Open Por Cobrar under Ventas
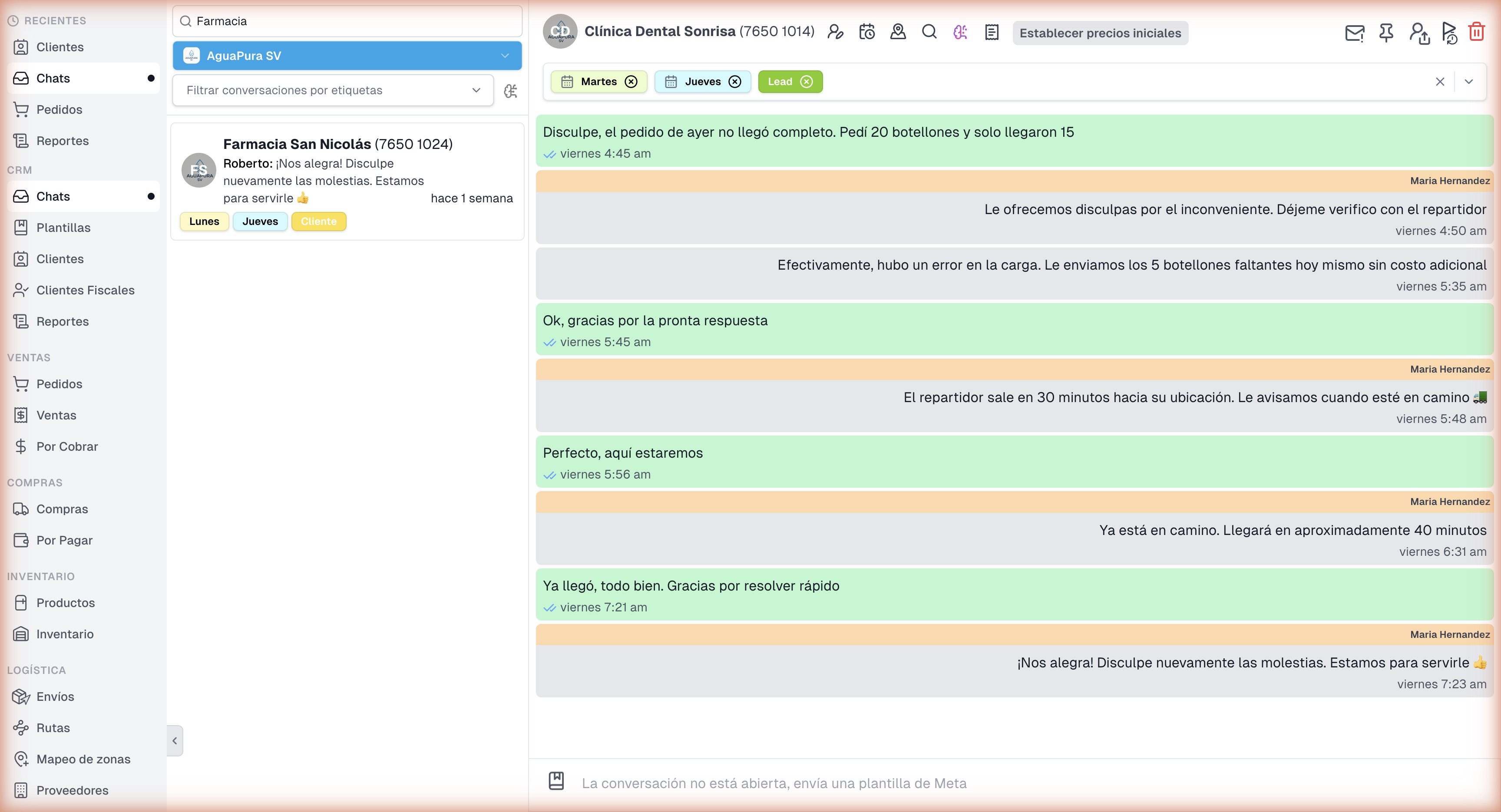The height and width of the screenshot is (812, 1501). tap(67, 446)
